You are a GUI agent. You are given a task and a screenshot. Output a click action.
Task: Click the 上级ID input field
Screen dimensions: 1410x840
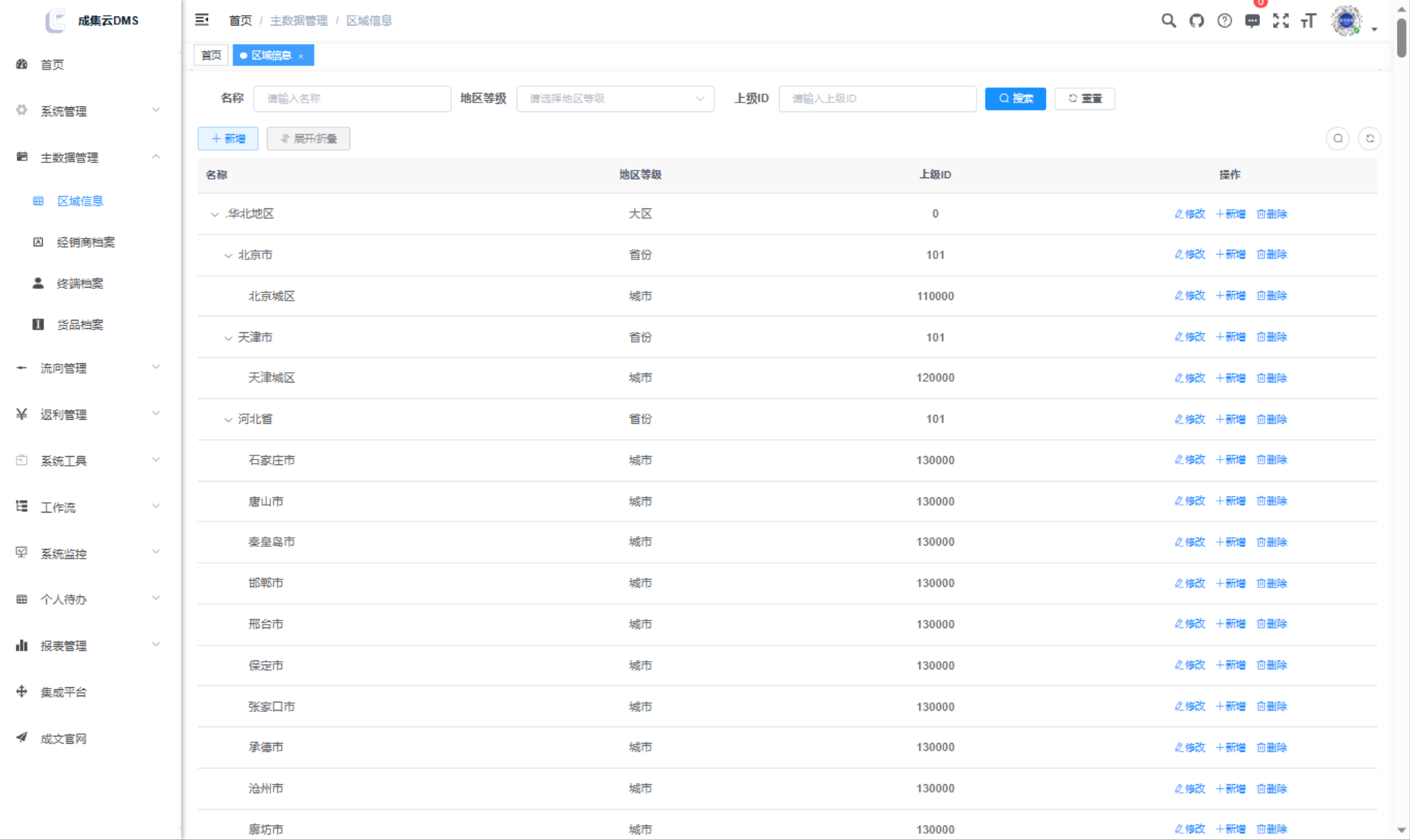click(x=877, y=98)
